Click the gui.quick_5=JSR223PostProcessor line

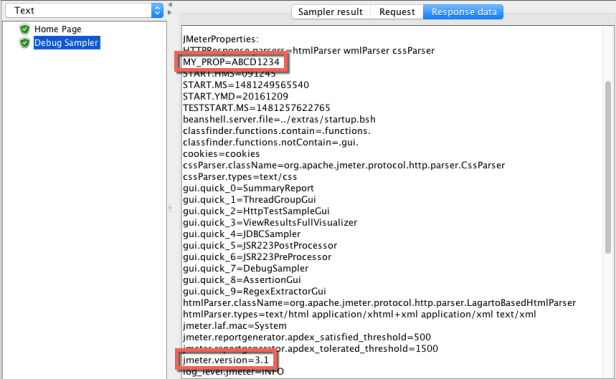coord(260,245)
